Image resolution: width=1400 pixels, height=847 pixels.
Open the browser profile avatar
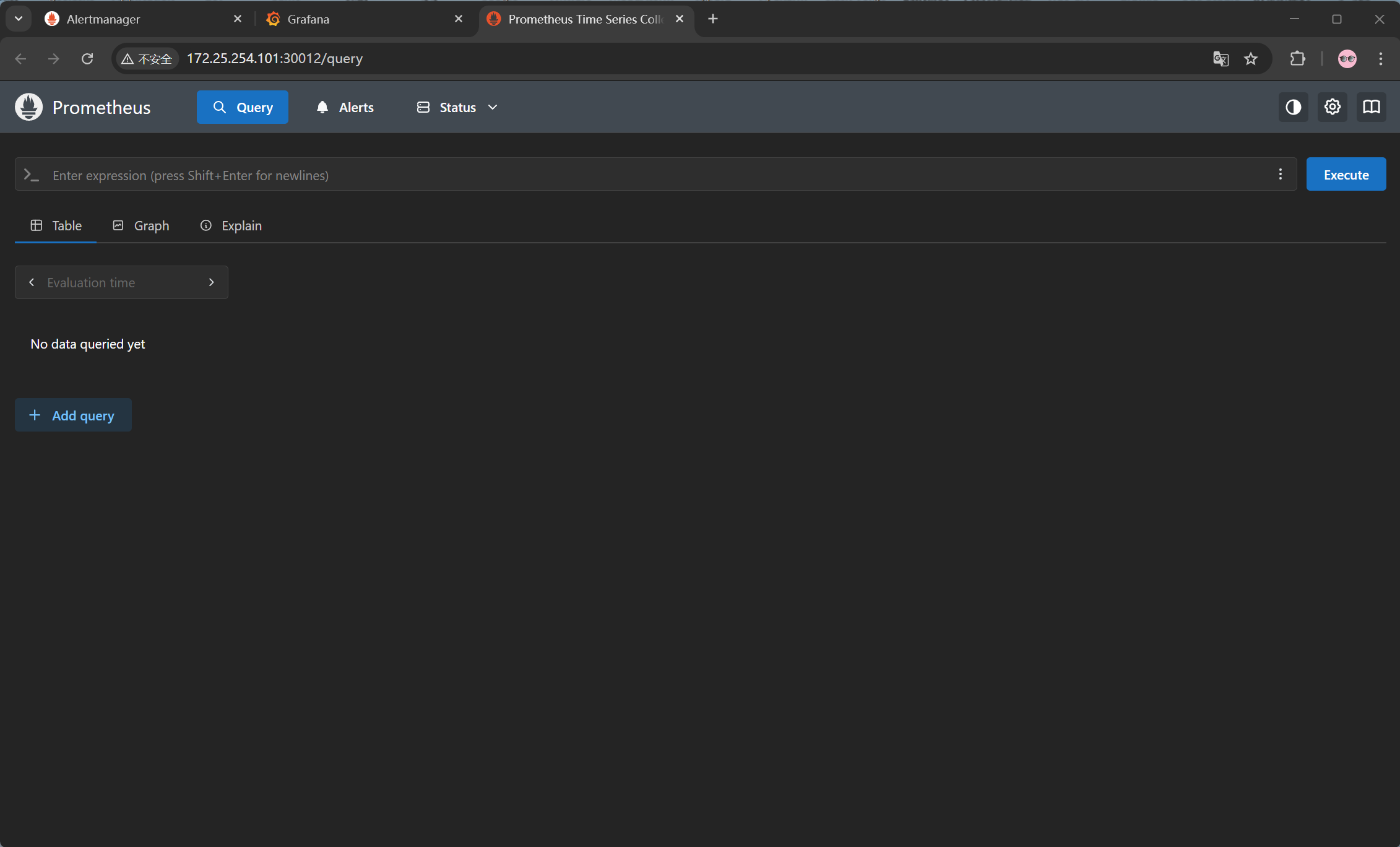1347,59
